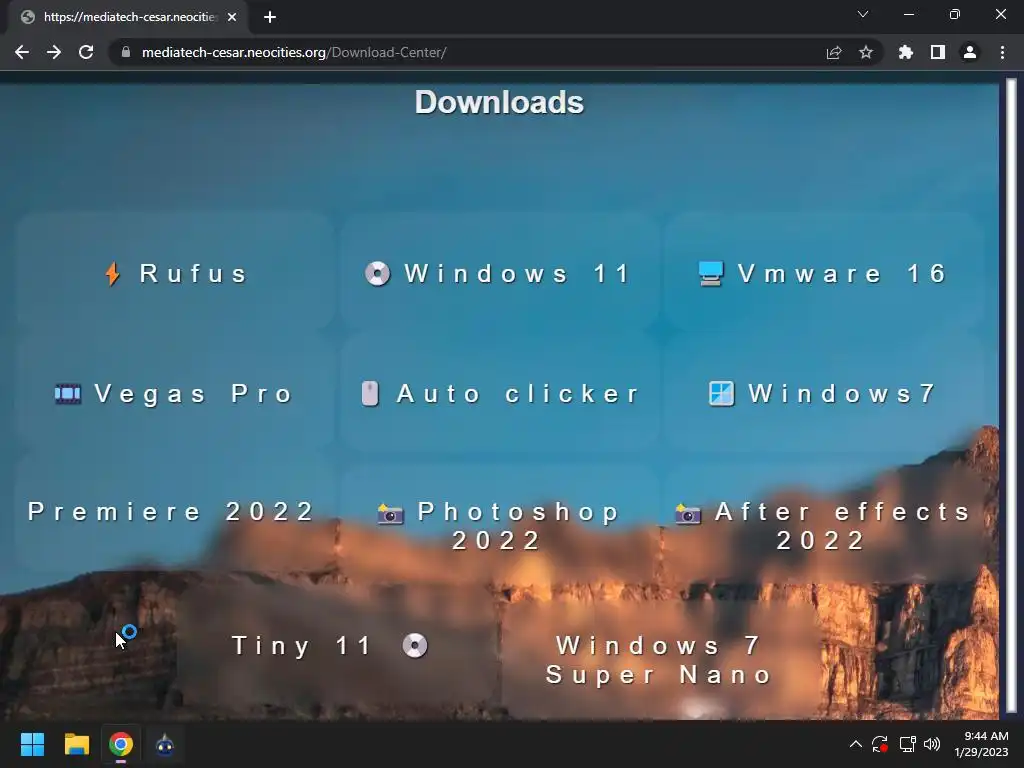Open the Windows Start menu
Image resolution: width=1024 pixels, height=768 pixels.
tap(32, 744)
